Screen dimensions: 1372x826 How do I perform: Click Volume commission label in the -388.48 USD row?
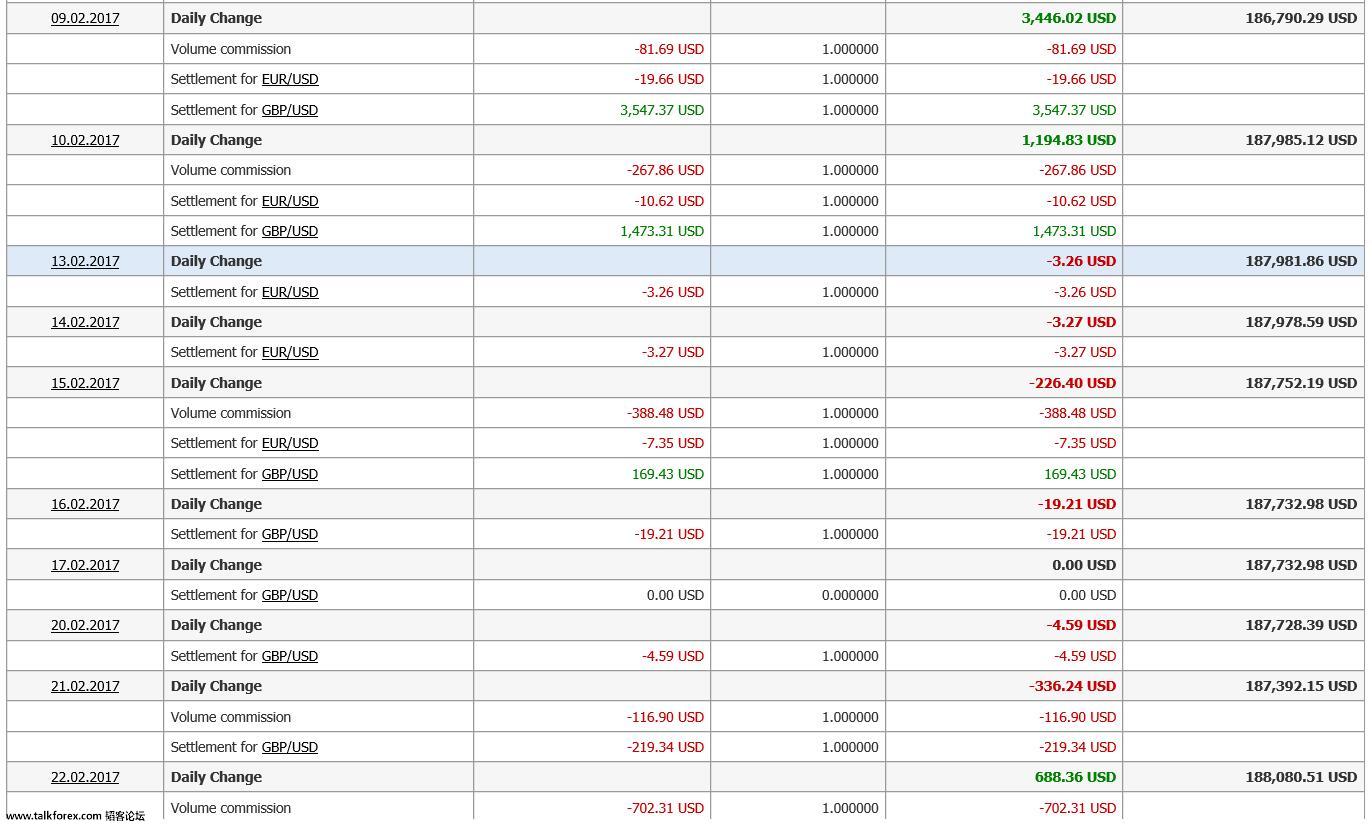point(231,413)
